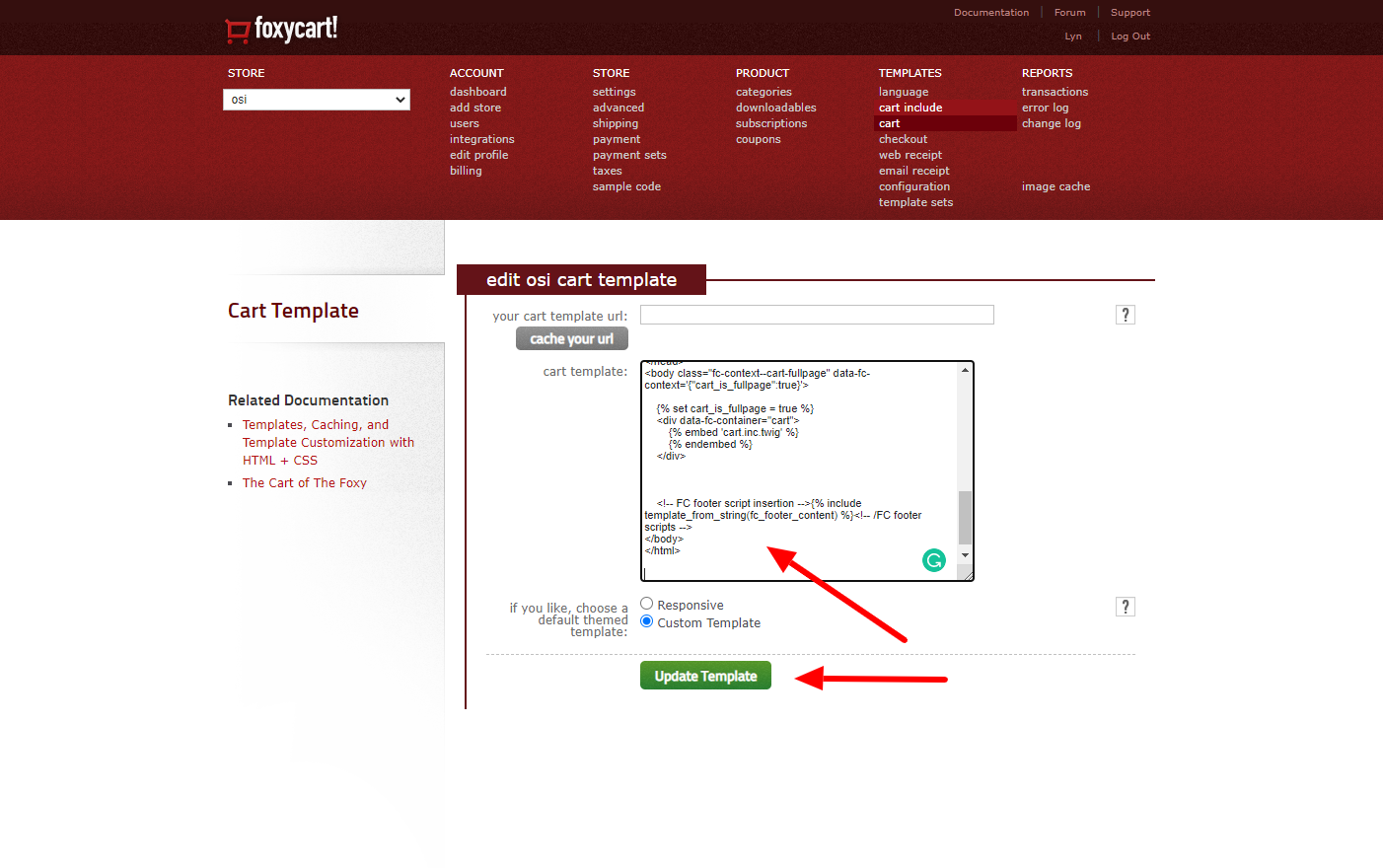Open store advanced settings
1383x868 pixels.
(x=619, y=108)
